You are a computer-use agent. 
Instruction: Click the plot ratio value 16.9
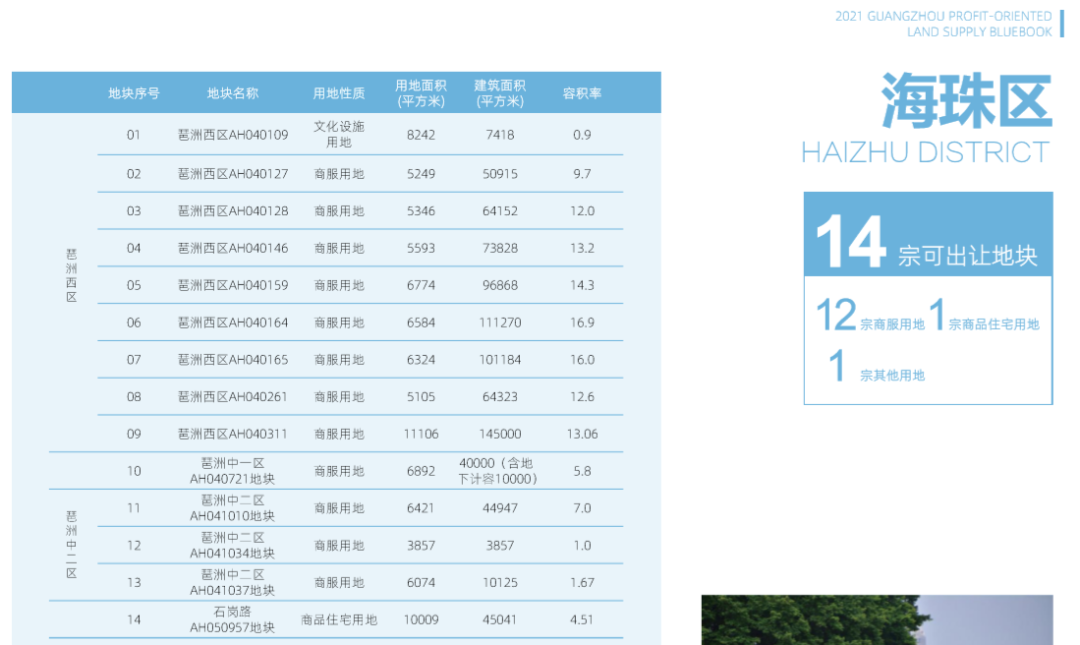[x=582, y=323]
